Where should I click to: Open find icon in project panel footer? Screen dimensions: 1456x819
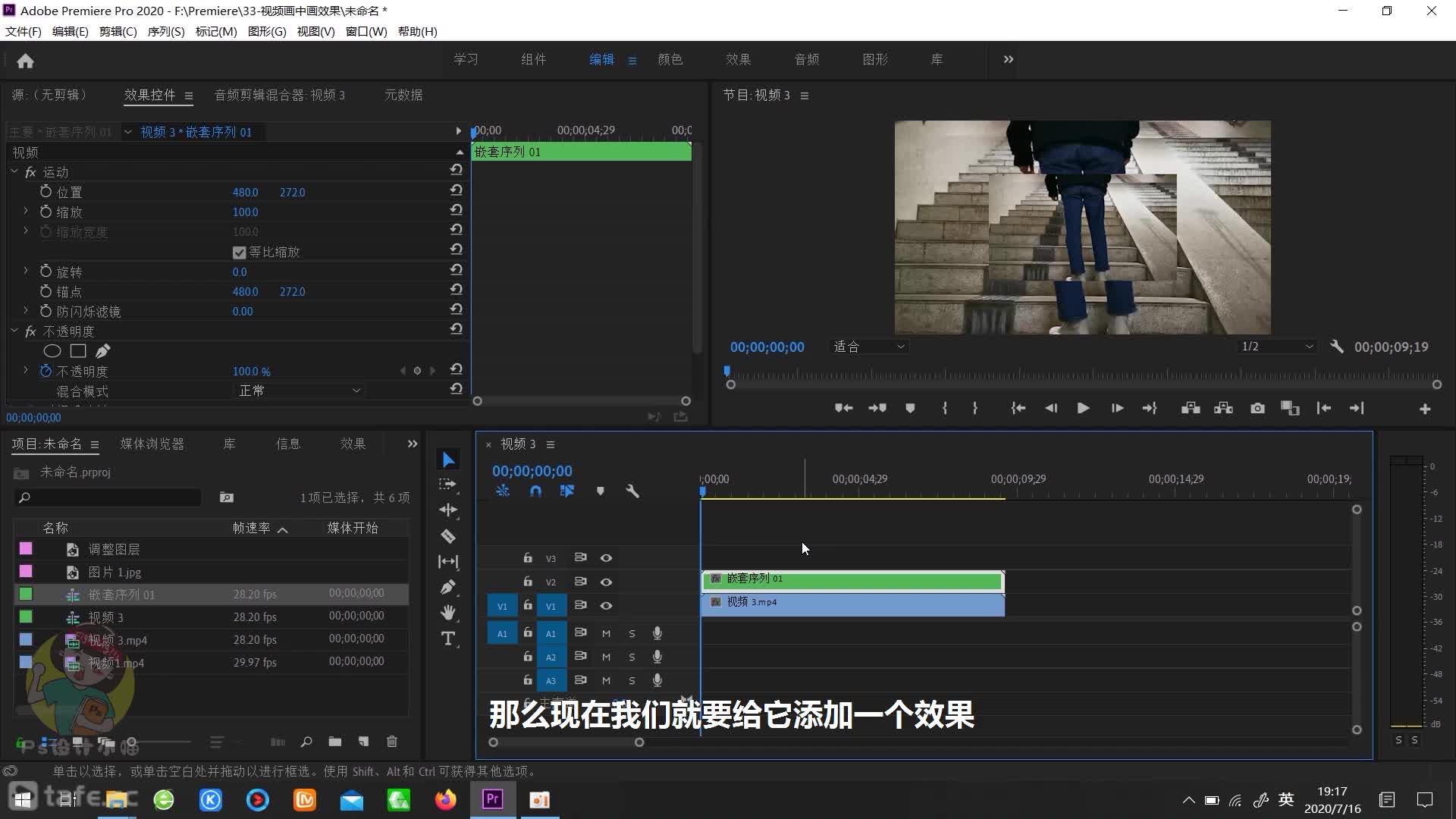[x=306, y=742]
